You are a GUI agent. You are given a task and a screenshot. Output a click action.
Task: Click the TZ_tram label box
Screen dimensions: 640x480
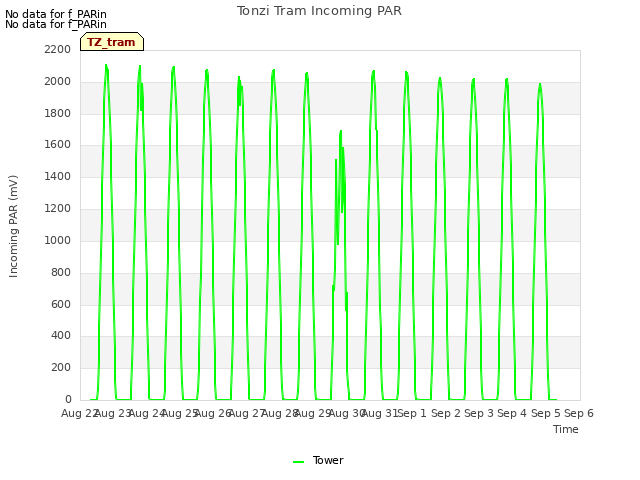[112, 42]
